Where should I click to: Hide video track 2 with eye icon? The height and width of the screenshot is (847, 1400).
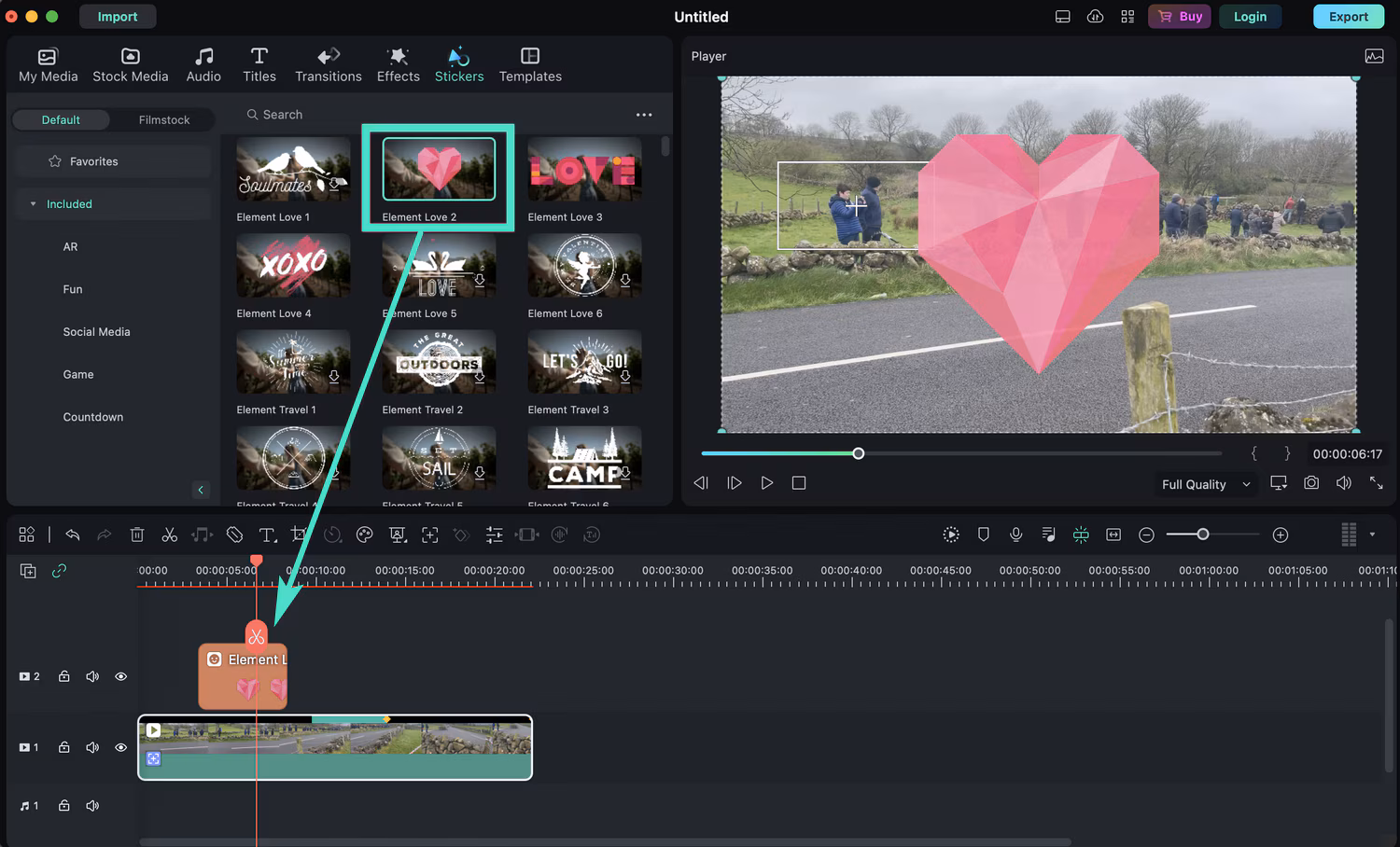click(120, 676)
